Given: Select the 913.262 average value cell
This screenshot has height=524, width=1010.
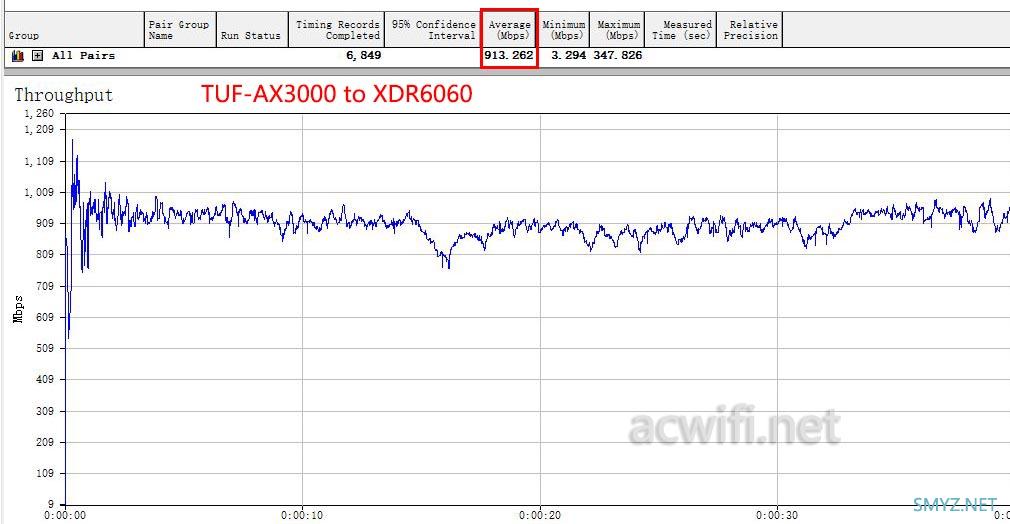Looking at the screenshot, I should tap(509, 55).
